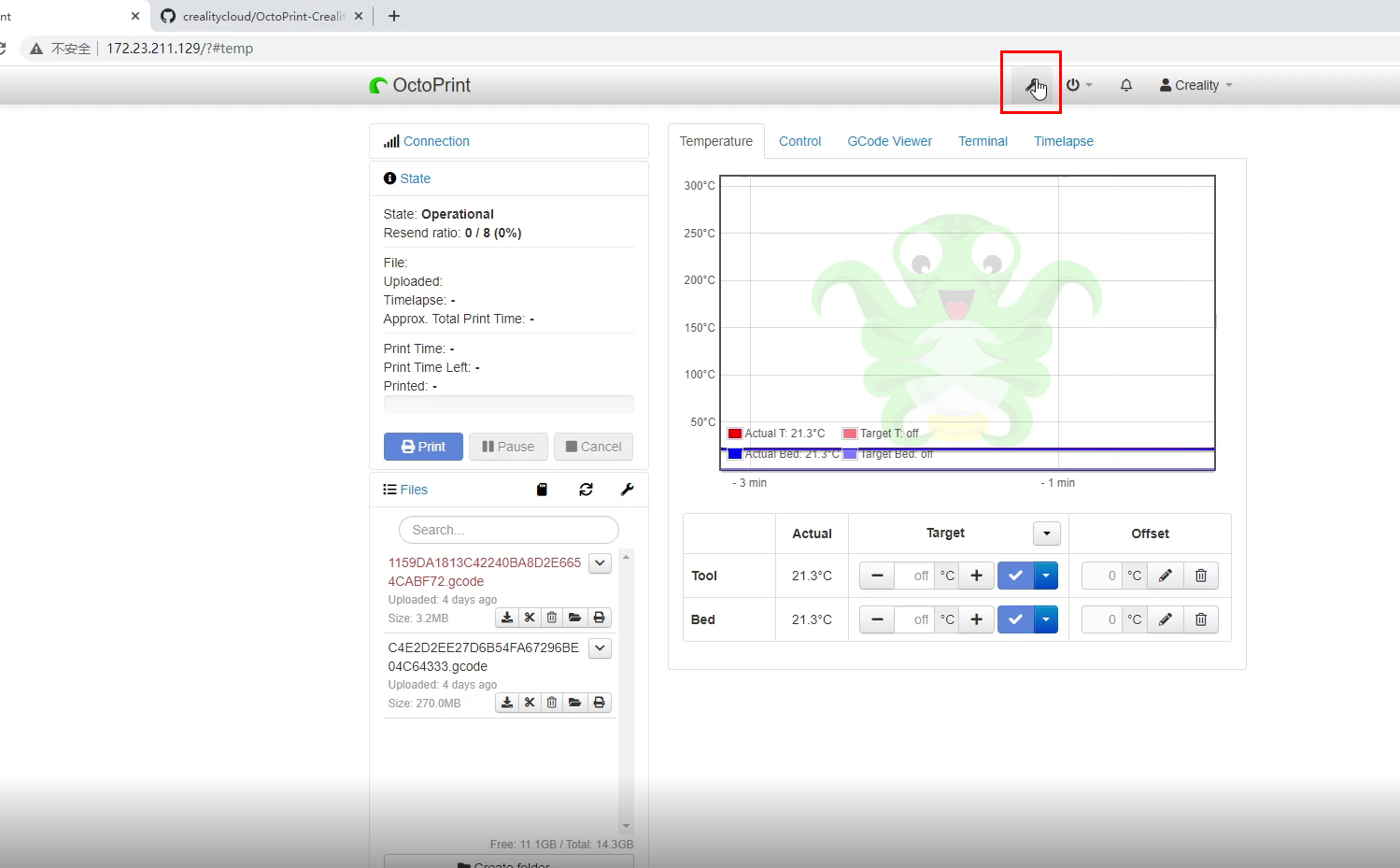Click the Create folder button
Image resolution: width=1400 pixels, height=868 pixels.
coord(509,862)
